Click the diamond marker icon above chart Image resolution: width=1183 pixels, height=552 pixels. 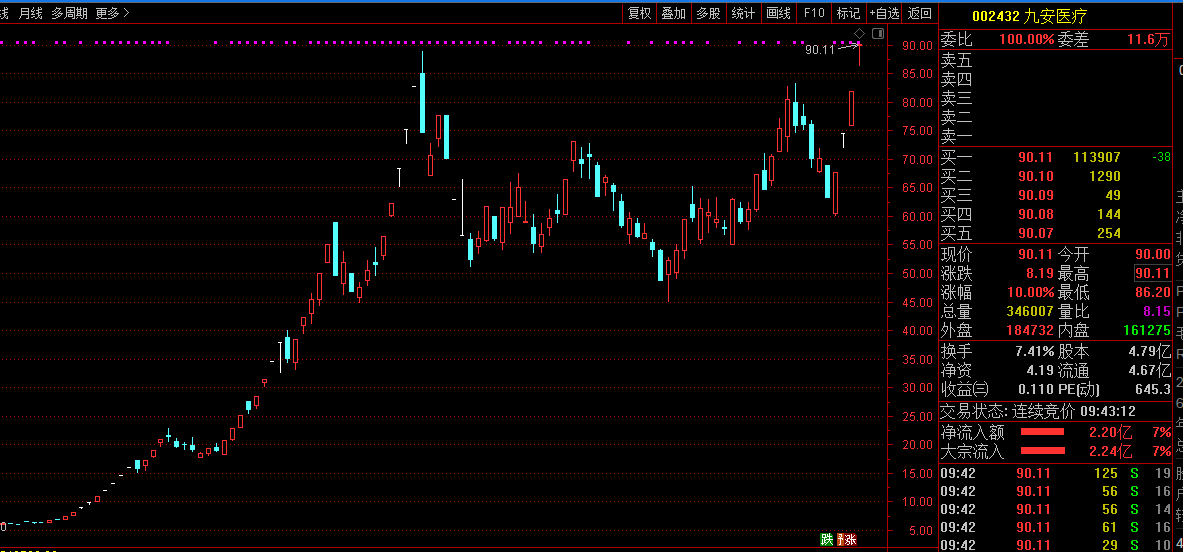pos(859,33)
